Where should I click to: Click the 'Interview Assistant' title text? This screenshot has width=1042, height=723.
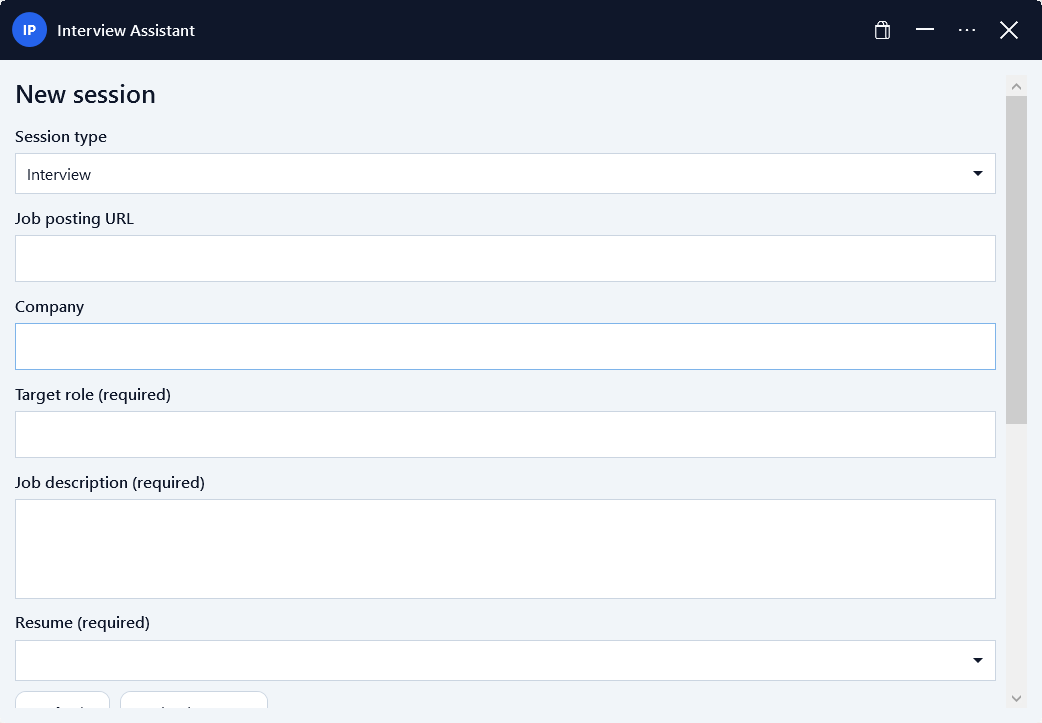(126, 31)
